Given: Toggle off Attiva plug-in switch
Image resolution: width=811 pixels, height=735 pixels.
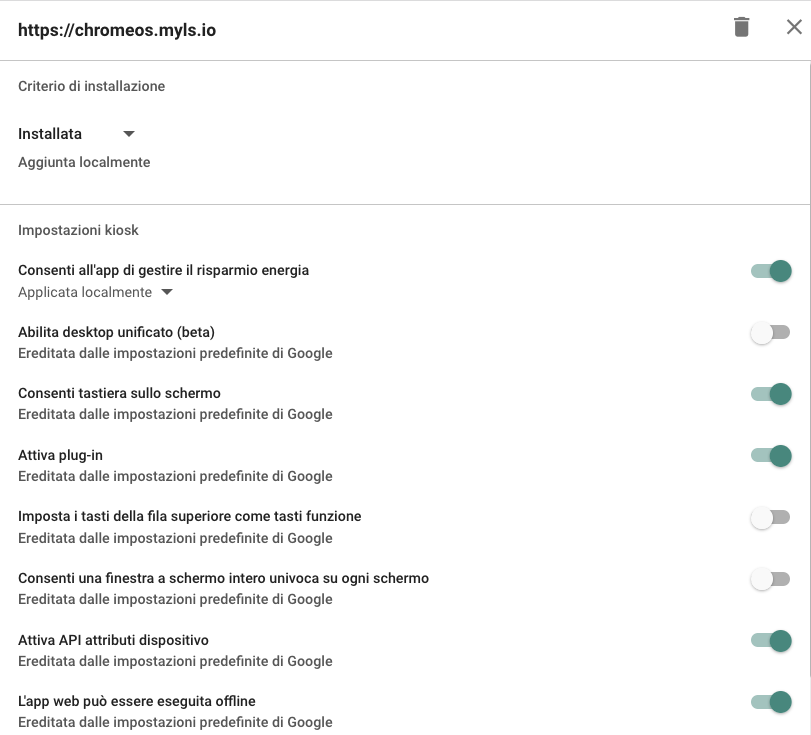Looking at the screenshot, I should coord(771,455).
